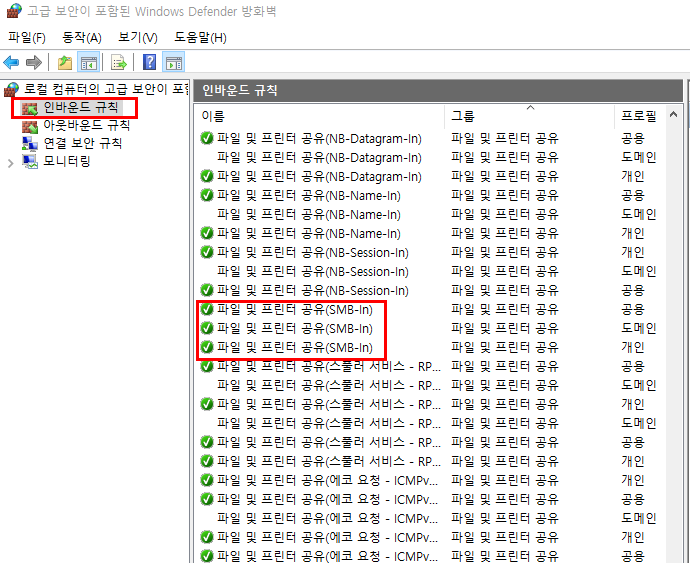Image resolution: width=690 pixels, height=563 pixels.
Task: Open Help via the question mark icon
Action: (x=150, y=62)
